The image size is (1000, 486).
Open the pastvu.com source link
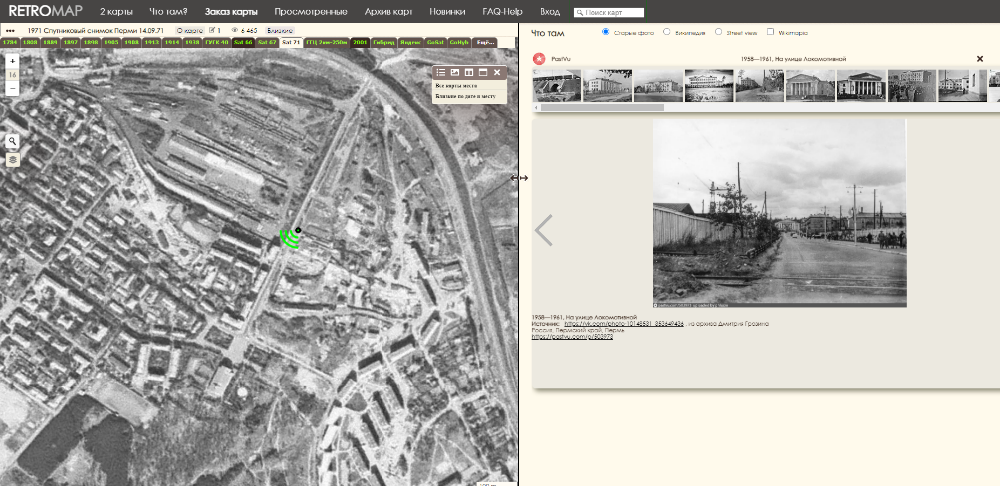[572, 336]
